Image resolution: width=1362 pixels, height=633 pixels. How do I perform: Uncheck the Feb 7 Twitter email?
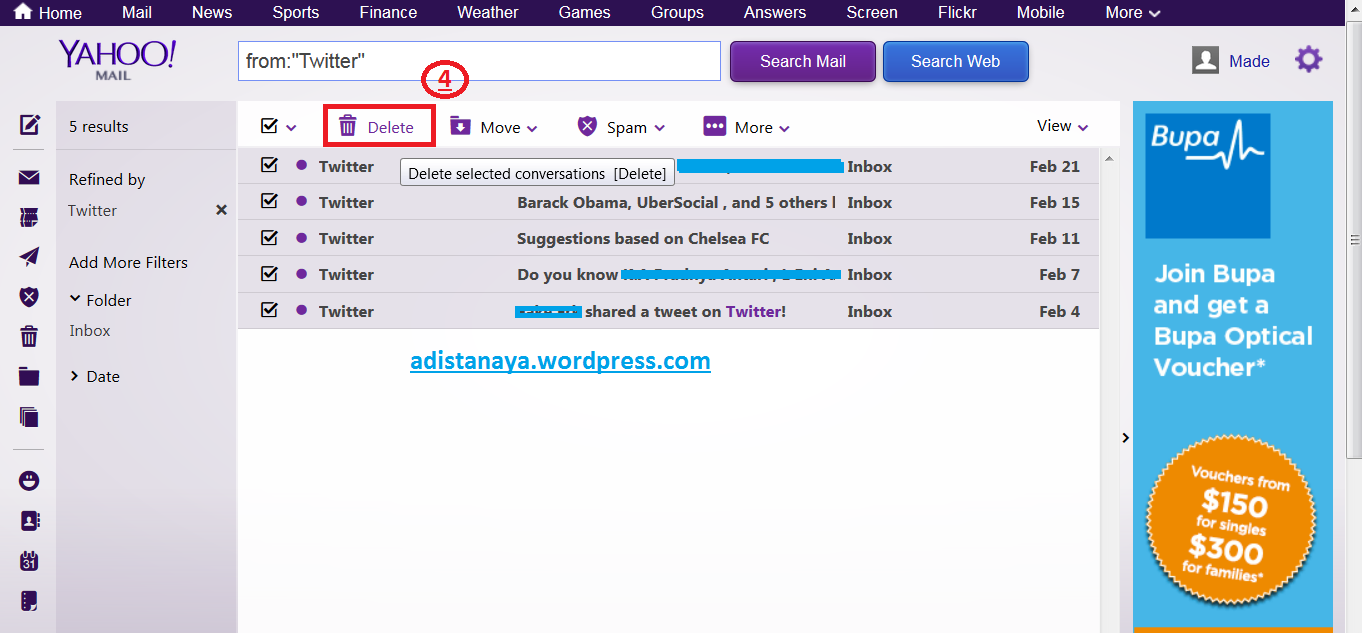[269, 273]
